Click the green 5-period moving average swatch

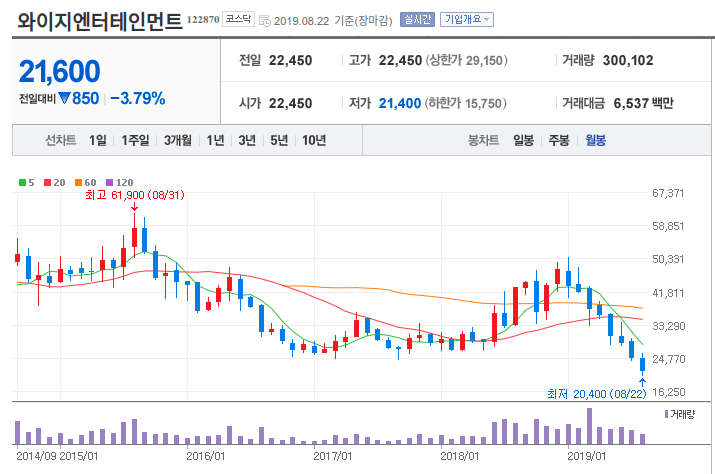[22, 182]
